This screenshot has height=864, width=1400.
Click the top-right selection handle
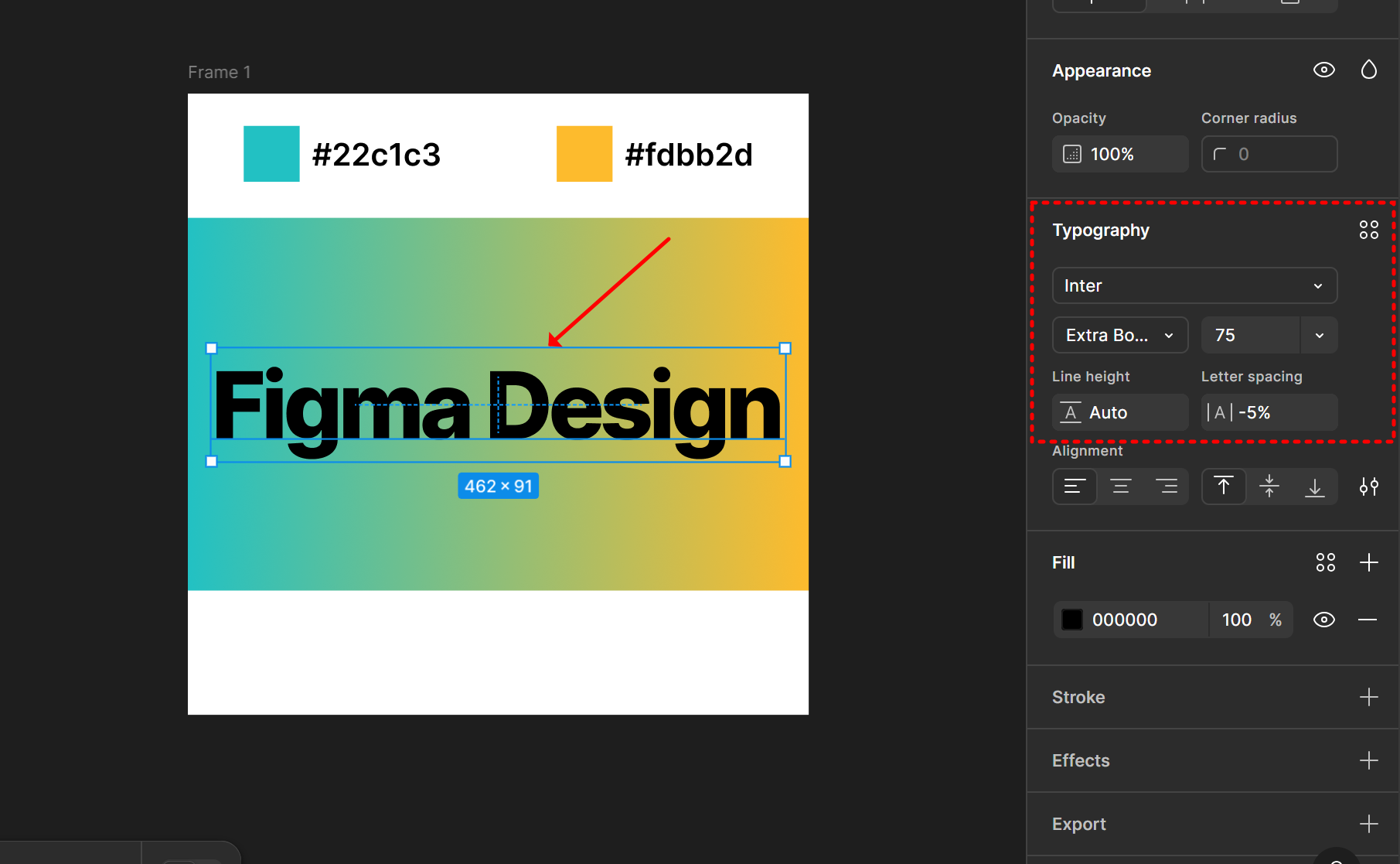(x=785, y=348)
